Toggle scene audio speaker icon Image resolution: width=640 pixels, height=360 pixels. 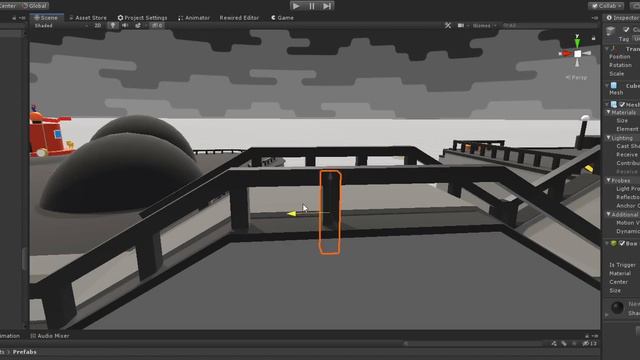tap(125, 26)
